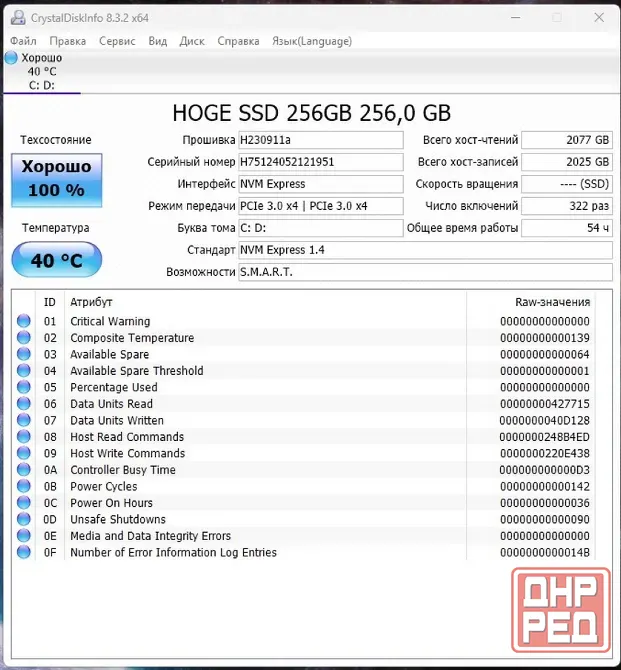Click the CrystalDiskInfo title bar app icon
621x670 pixels.
pyautogui.click(x=18, y=18)
